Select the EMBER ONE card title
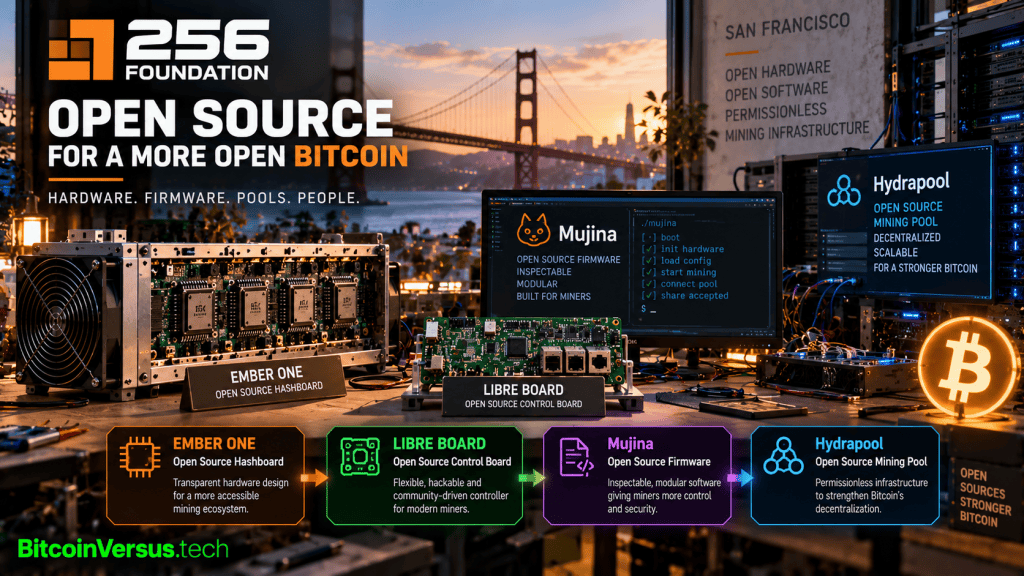Image resolution: width=1024 pixels, height=576 pixels. tap(214, 444)
